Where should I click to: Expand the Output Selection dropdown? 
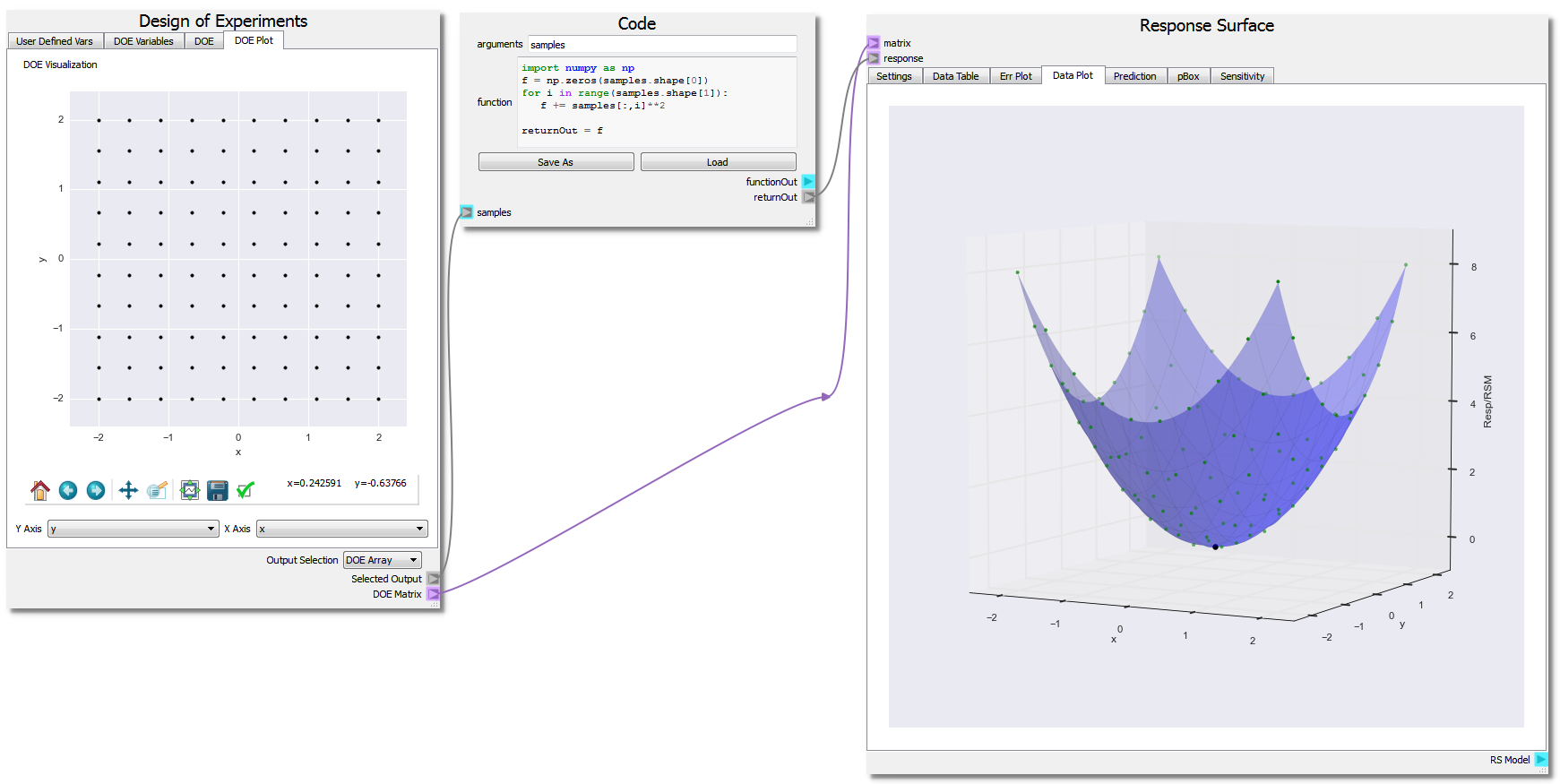pyautogui.click(x=382, y=560)
